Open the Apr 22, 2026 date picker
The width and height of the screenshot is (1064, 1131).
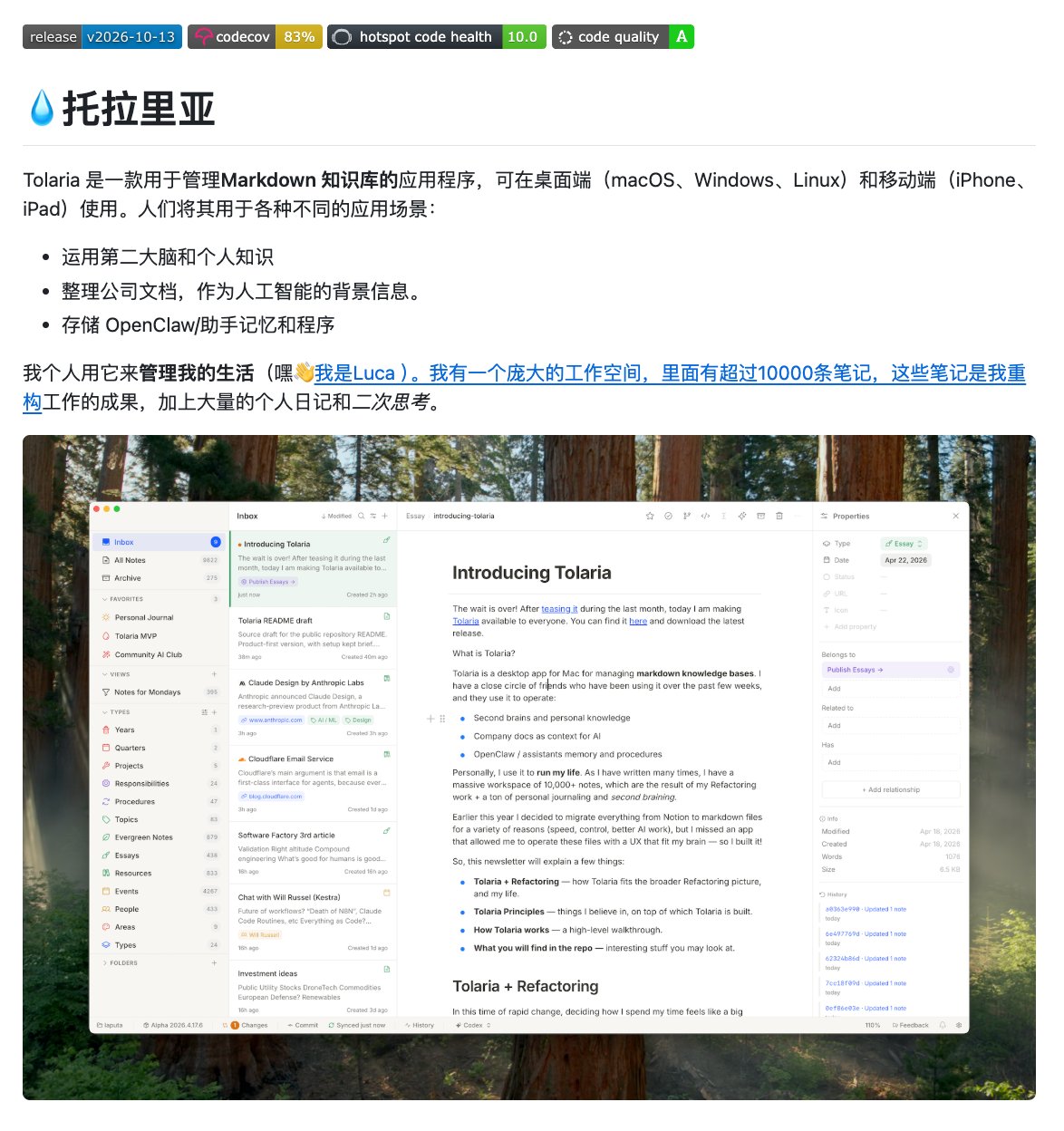coord(905,560)
